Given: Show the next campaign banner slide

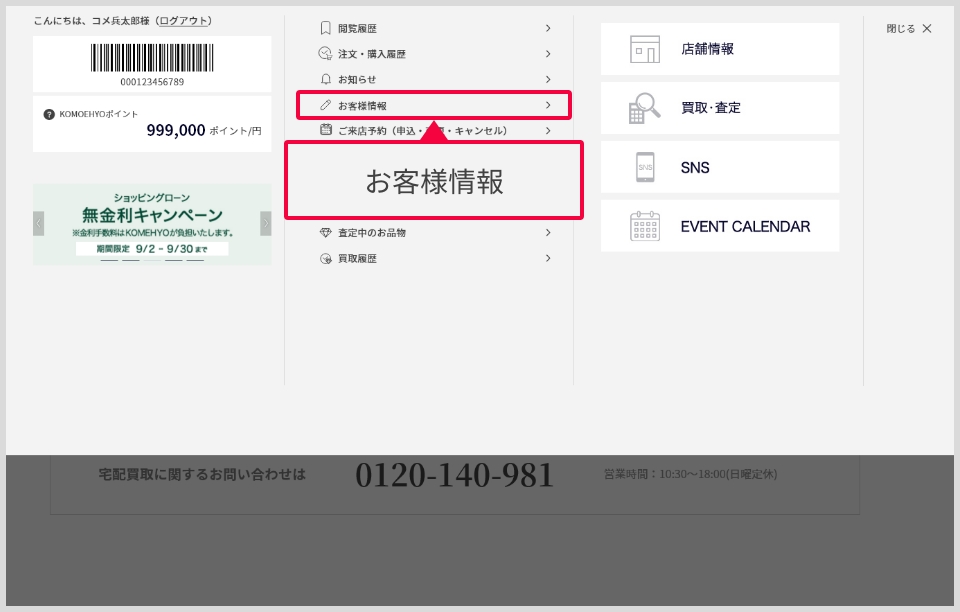Looking at the screenshot, I should (265, 224).
